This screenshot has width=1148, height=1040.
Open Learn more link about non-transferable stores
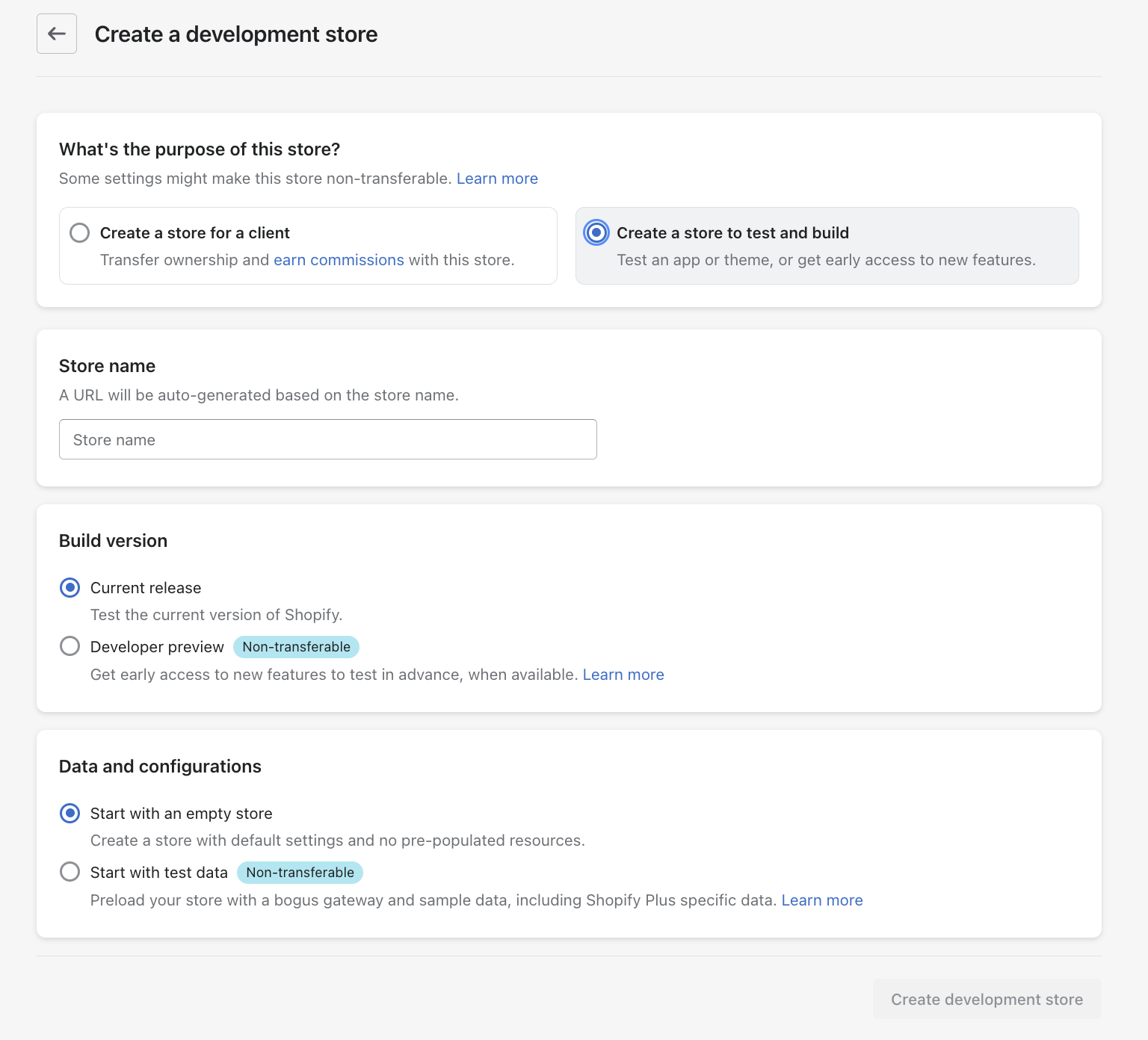click(x=497, y=179)
